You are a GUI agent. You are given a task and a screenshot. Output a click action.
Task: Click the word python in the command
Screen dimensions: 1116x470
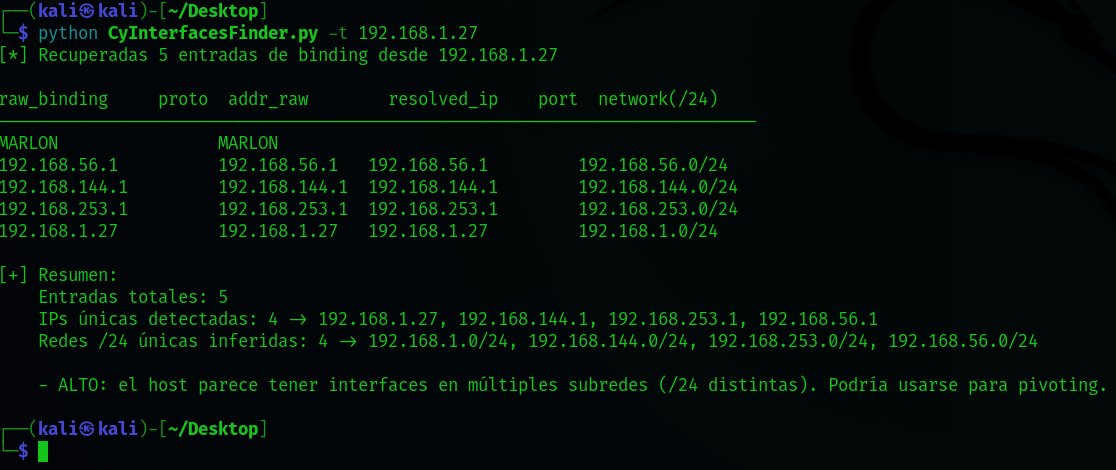click(x=68, y=33)
